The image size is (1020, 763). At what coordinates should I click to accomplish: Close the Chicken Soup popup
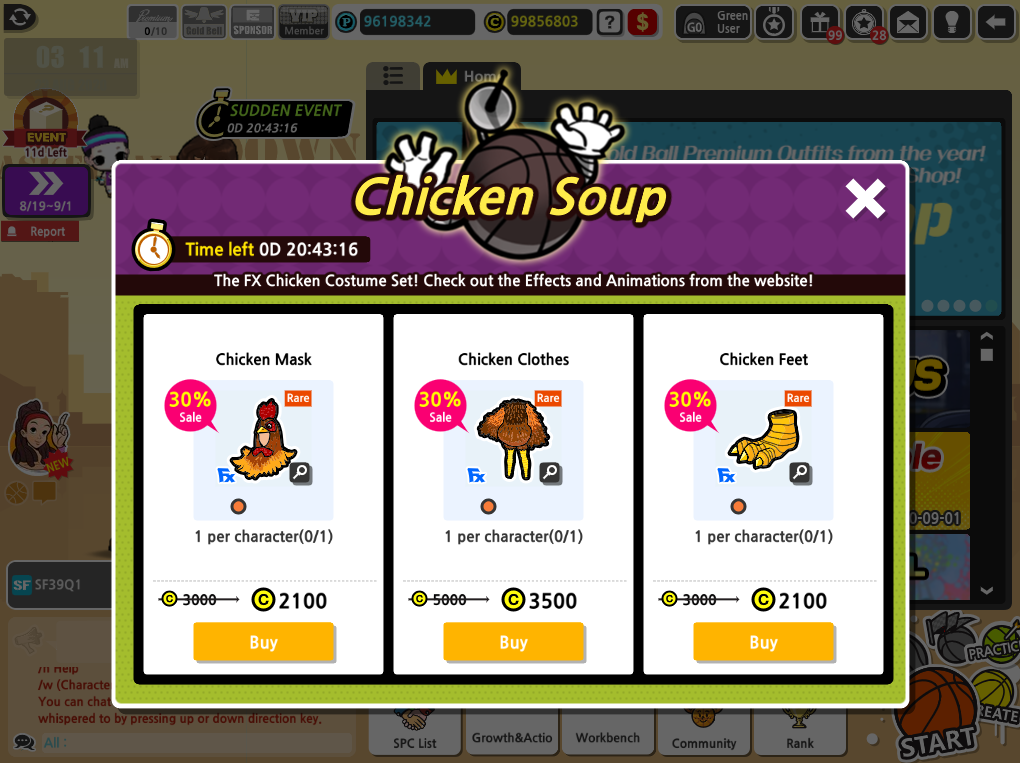tap(865, 198)
